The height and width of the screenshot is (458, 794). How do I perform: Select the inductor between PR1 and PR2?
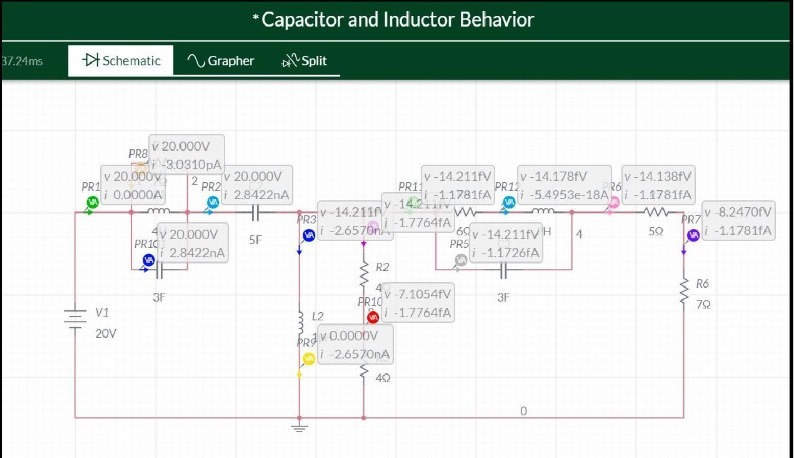point(158,211)
